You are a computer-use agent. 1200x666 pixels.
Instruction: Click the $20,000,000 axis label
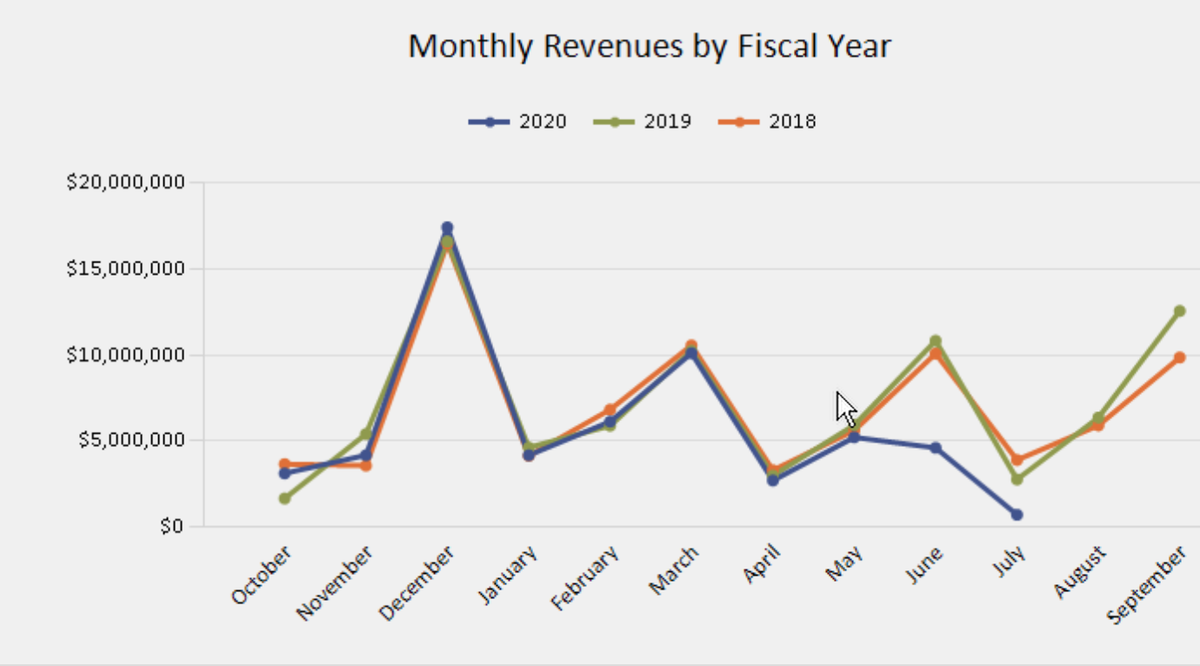point(126,183)
